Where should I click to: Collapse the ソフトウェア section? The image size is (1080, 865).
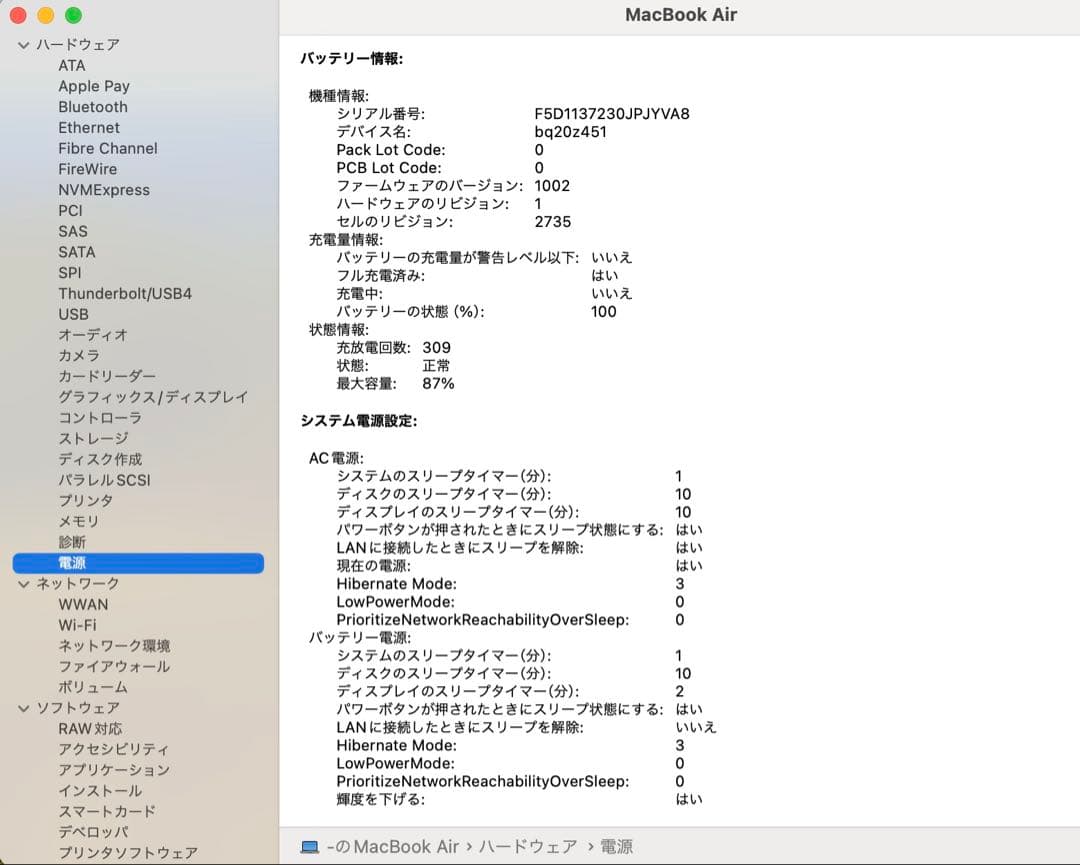coord(22,707)
